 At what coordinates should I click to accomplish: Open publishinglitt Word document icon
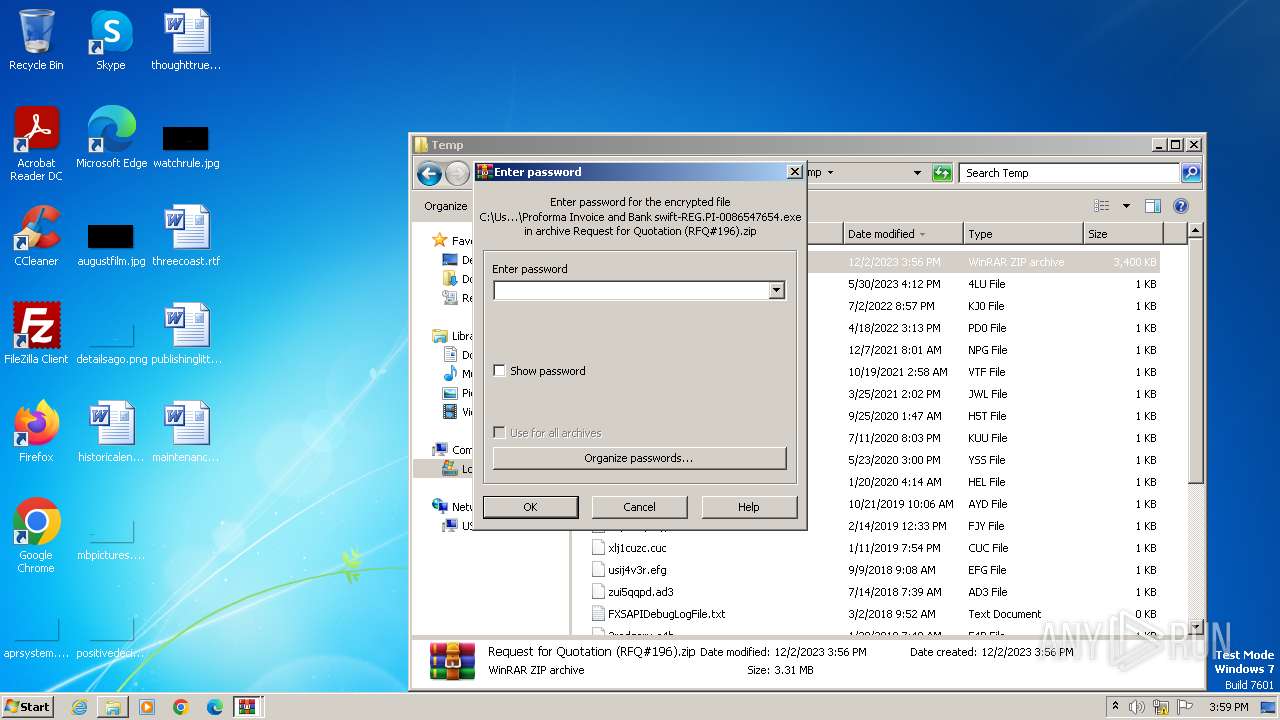click(186, 334)
